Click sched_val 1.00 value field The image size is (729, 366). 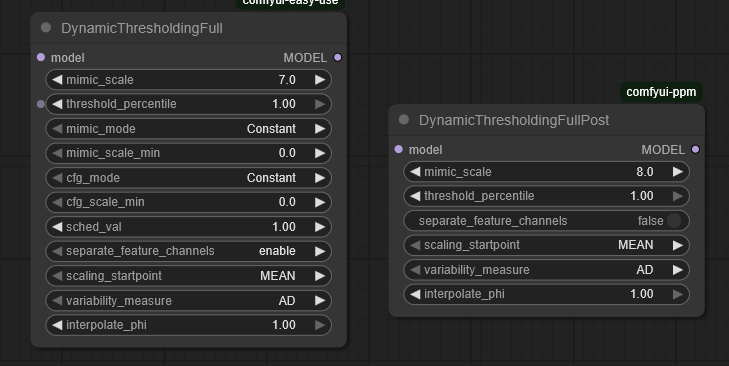pos(284,227)
